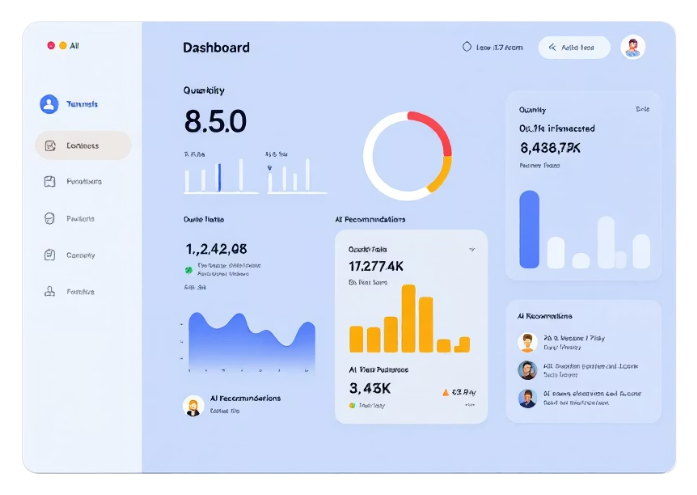This screenshot has height=495, width=697.
Task: Expand the chevron dropdown in the orange chart card
Action: pyautogui.click(x=472, y=249)
